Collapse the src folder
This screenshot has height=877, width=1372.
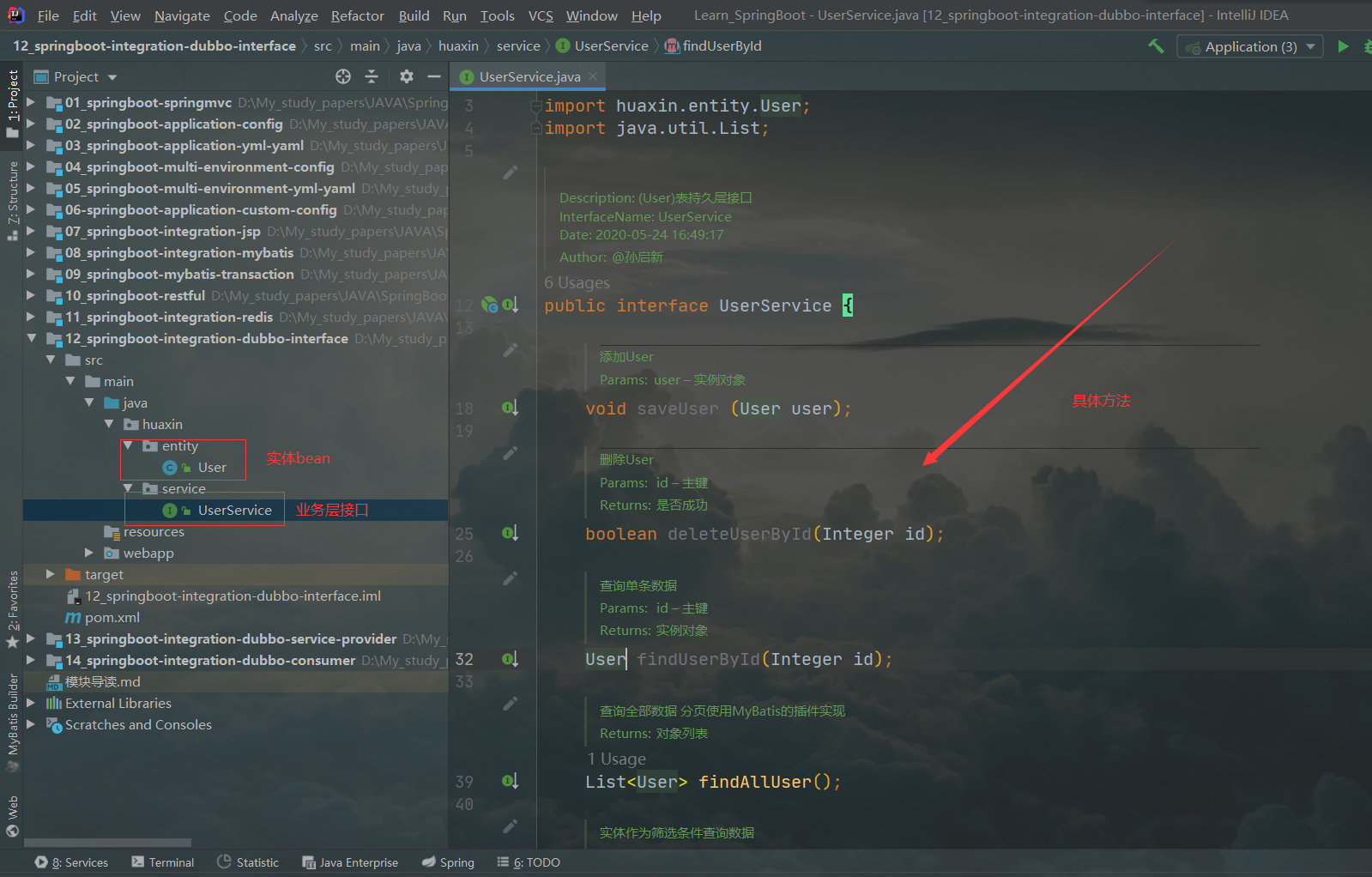[51, 360]
